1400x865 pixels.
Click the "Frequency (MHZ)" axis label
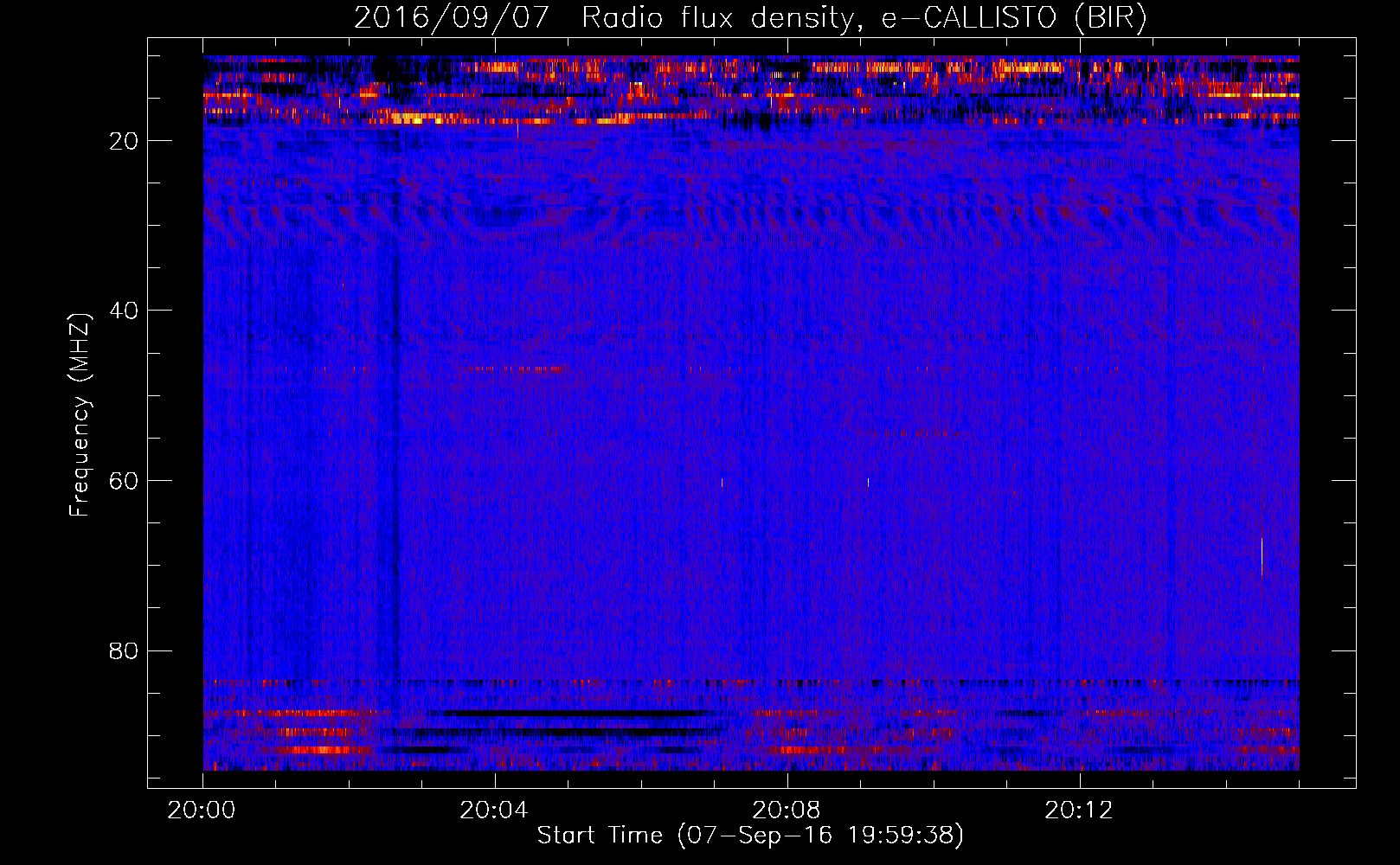coord(80,414)
